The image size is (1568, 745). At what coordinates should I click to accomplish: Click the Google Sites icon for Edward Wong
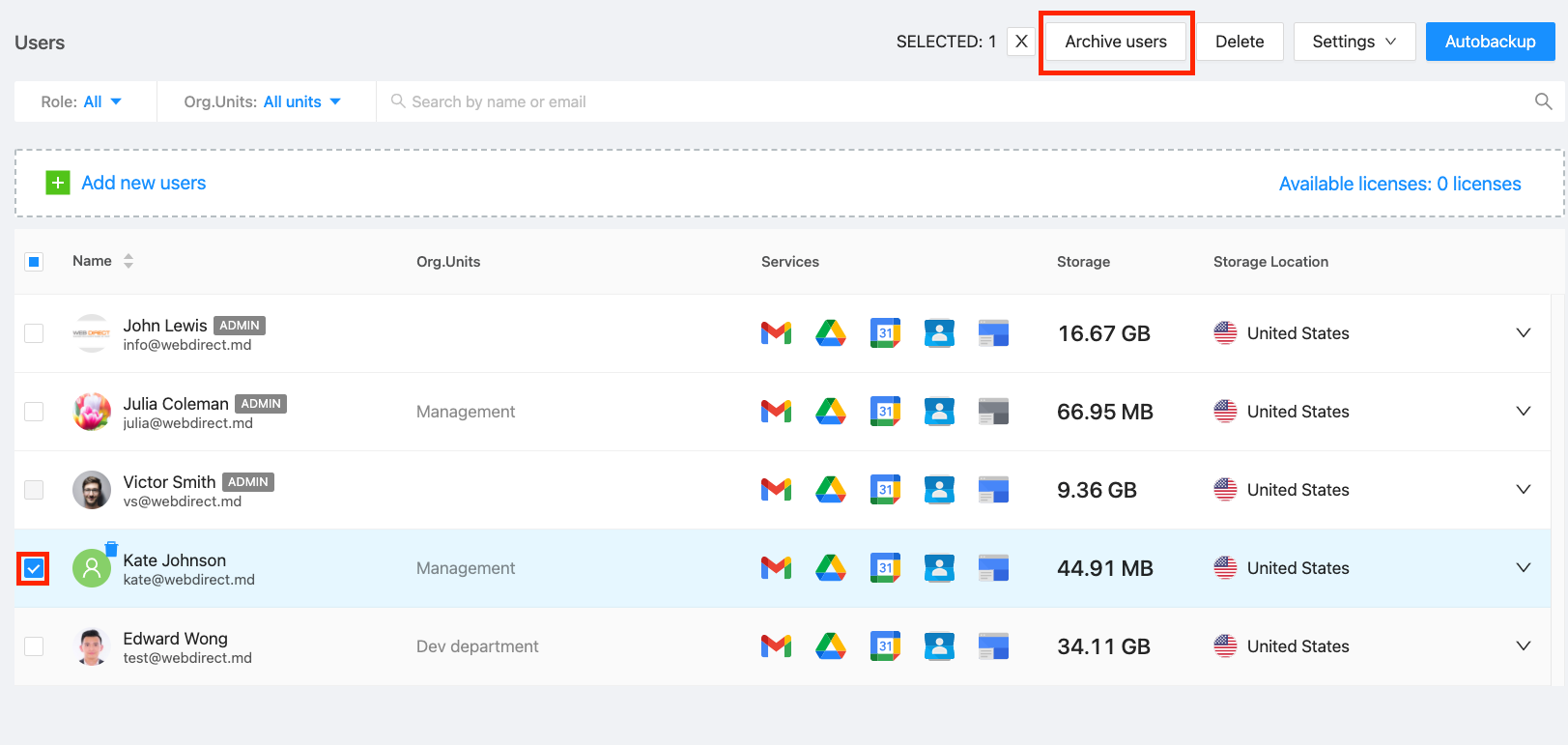pos(993,646)
